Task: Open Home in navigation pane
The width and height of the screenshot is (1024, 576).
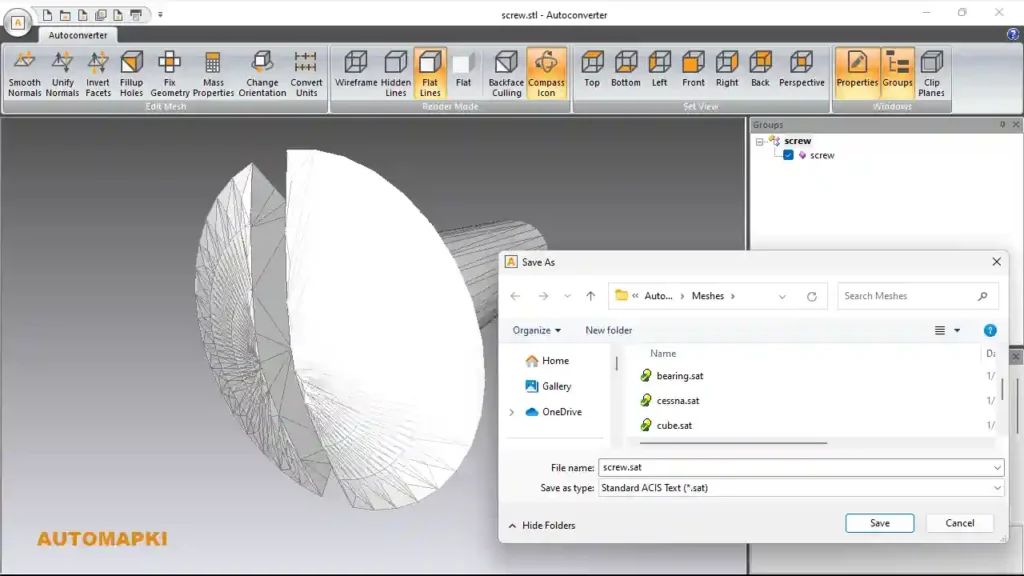Action: click(x=547, y=360)
